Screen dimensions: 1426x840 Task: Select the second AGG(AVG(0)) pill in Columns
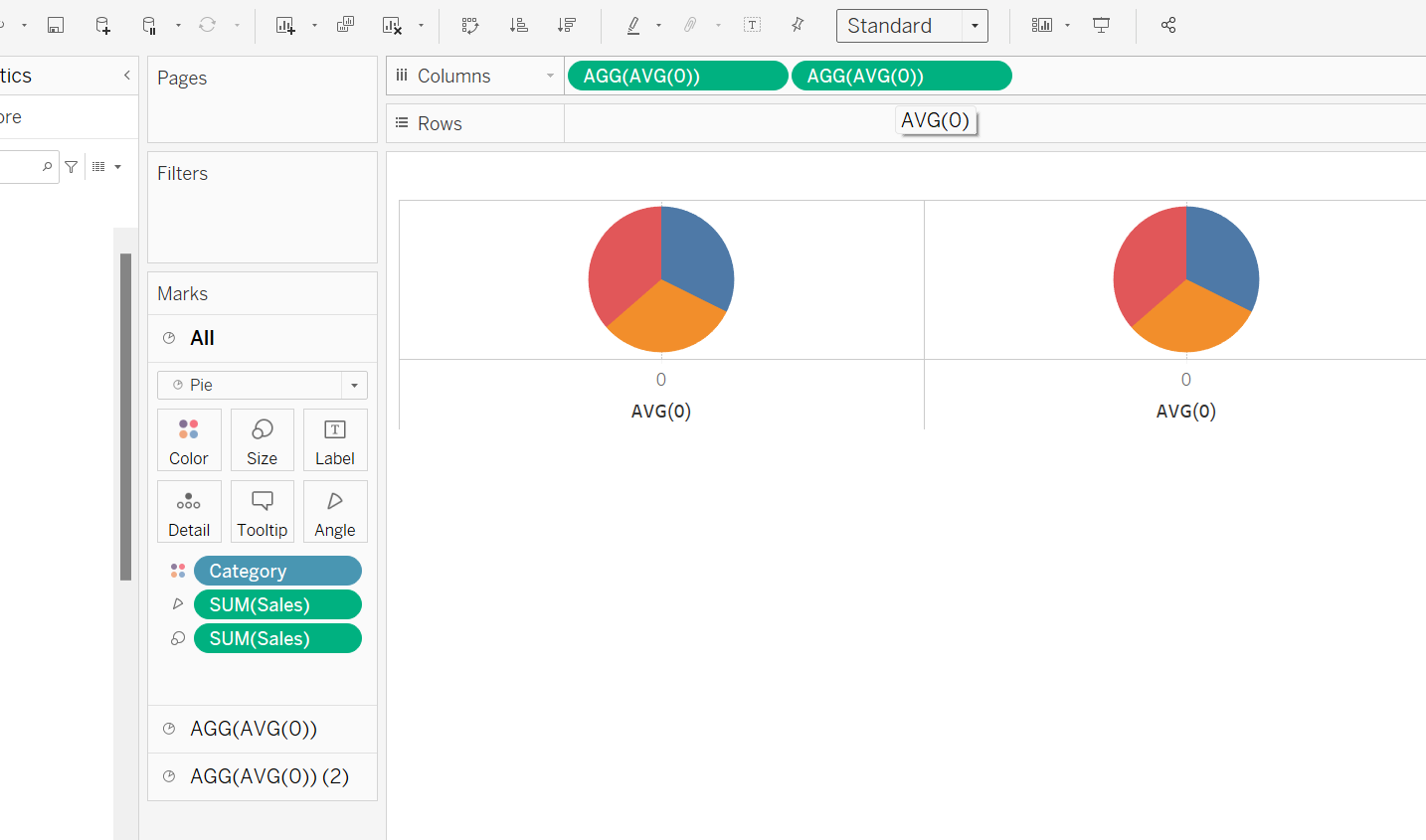[901, 75]
